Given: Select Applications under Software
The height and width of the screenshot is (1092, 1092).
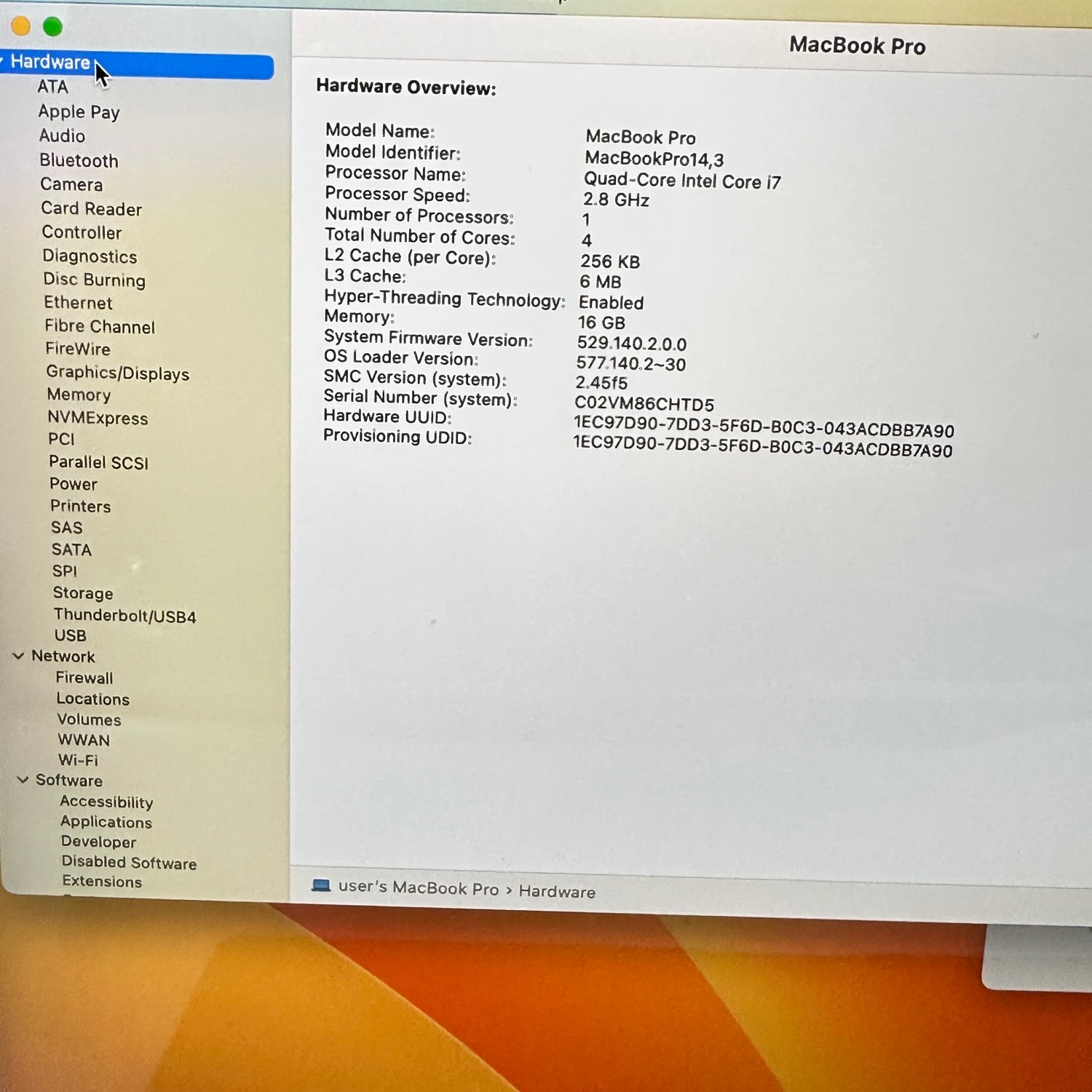Looking at the screenshot, I should [x=106, y=822].
